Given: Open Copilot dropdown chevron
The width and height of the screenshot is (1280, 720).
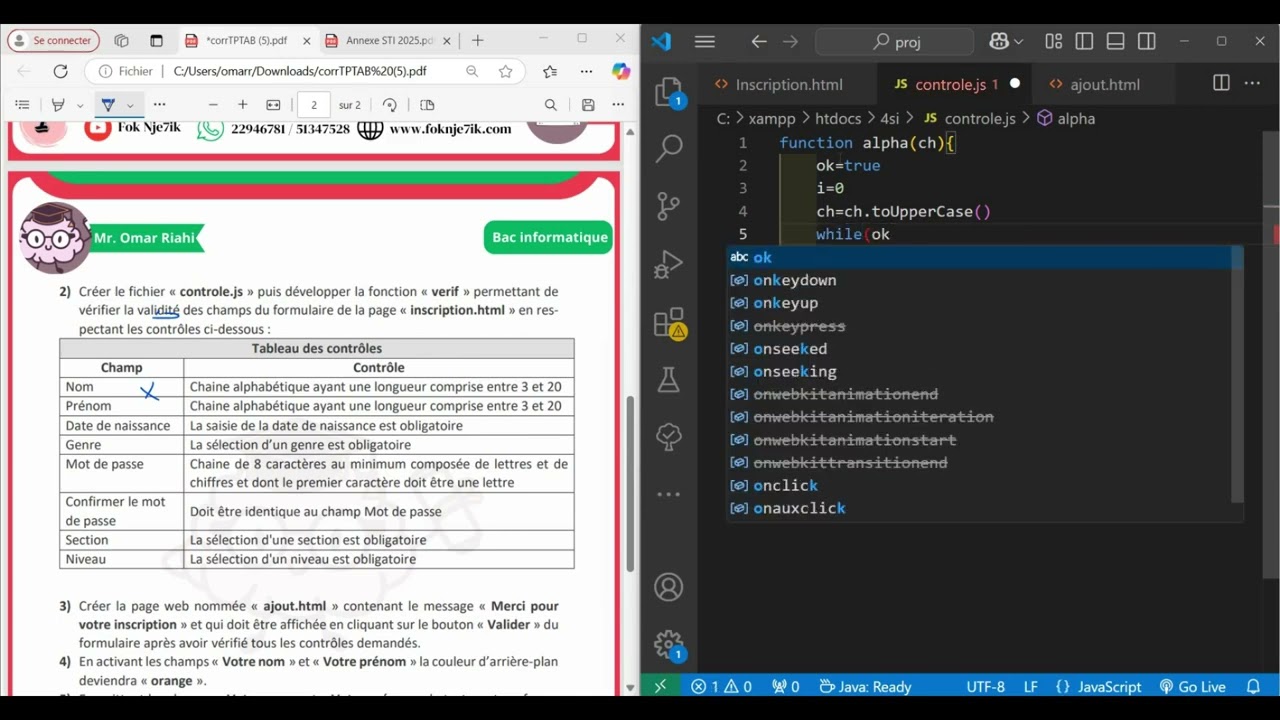Looking at the screenshot, I should pyautogui.click(x=1019, y=41).
